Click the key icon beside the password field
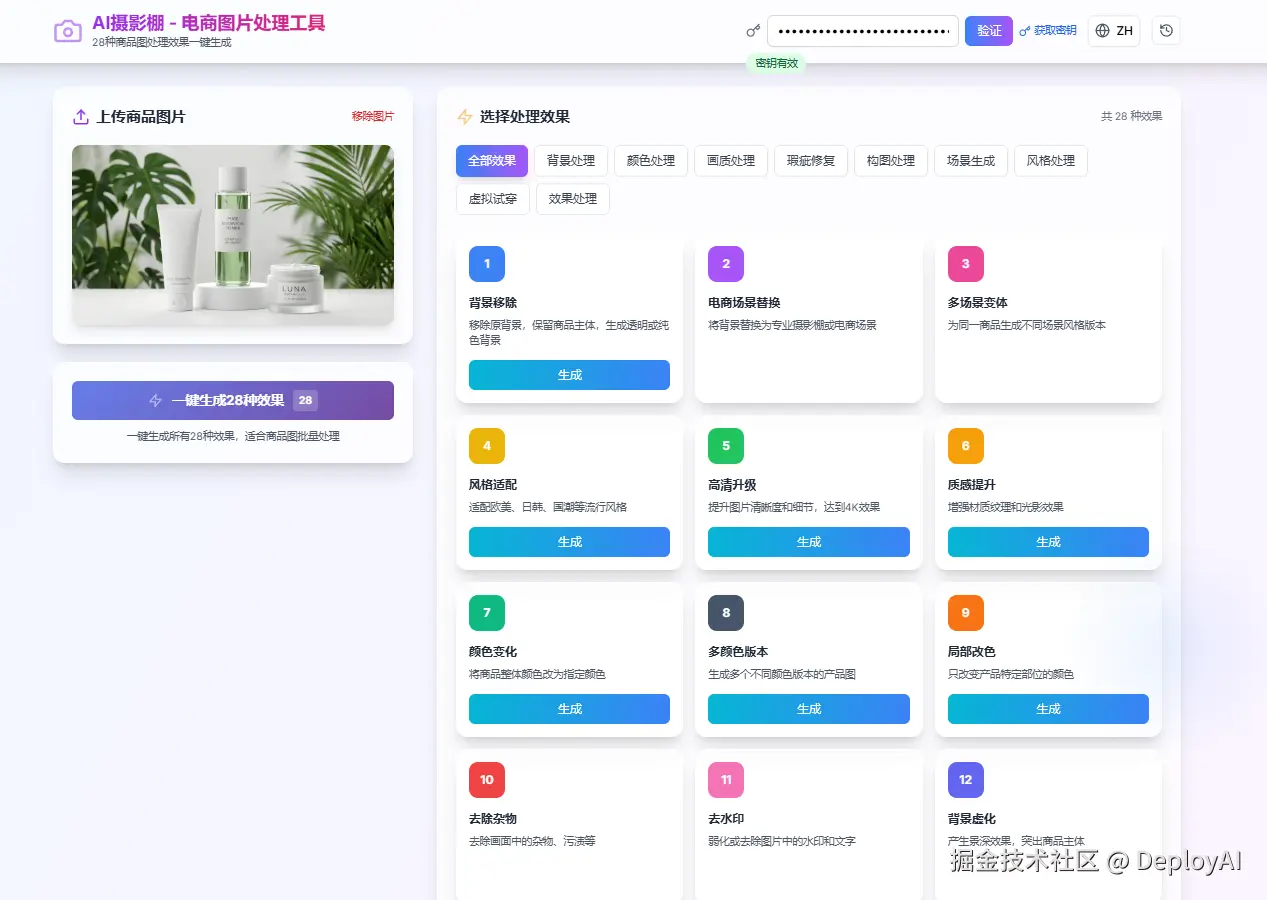 tap(753, 31)
